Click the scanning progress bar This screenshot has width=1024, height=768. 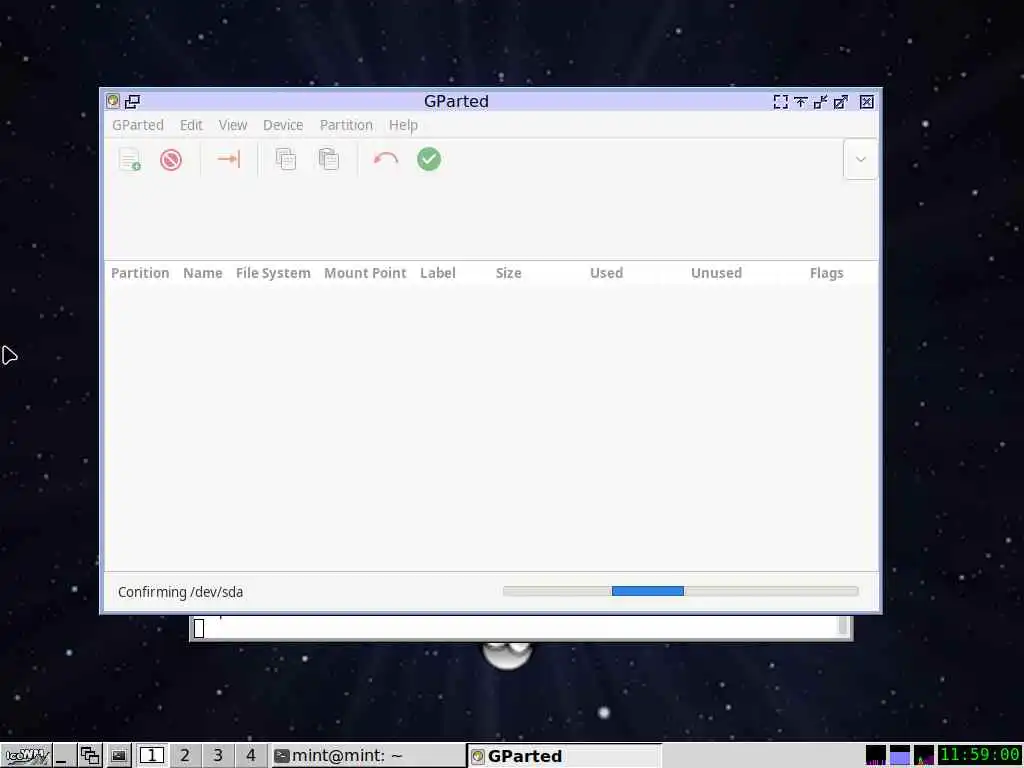pyautogui.click(x=680, y=591)
